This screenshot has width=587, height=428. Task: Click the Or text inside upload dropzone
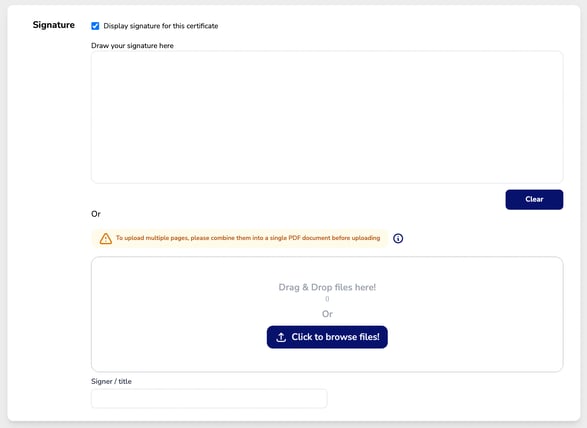(327, 314)
